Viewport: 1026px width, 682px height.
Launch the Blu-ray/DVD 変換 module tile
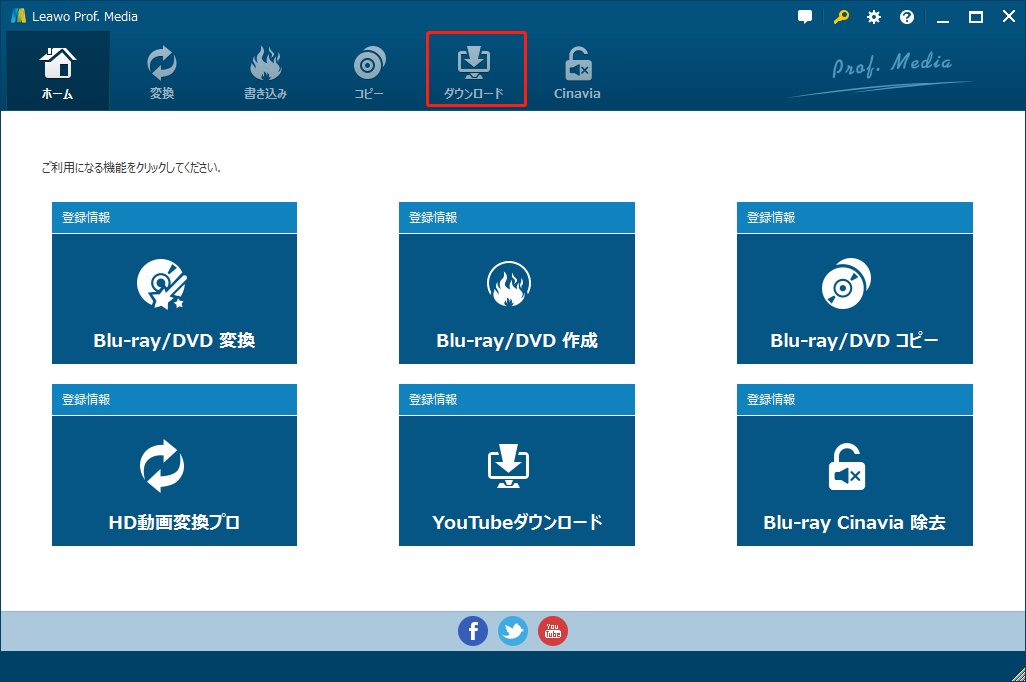click(174, 299)
